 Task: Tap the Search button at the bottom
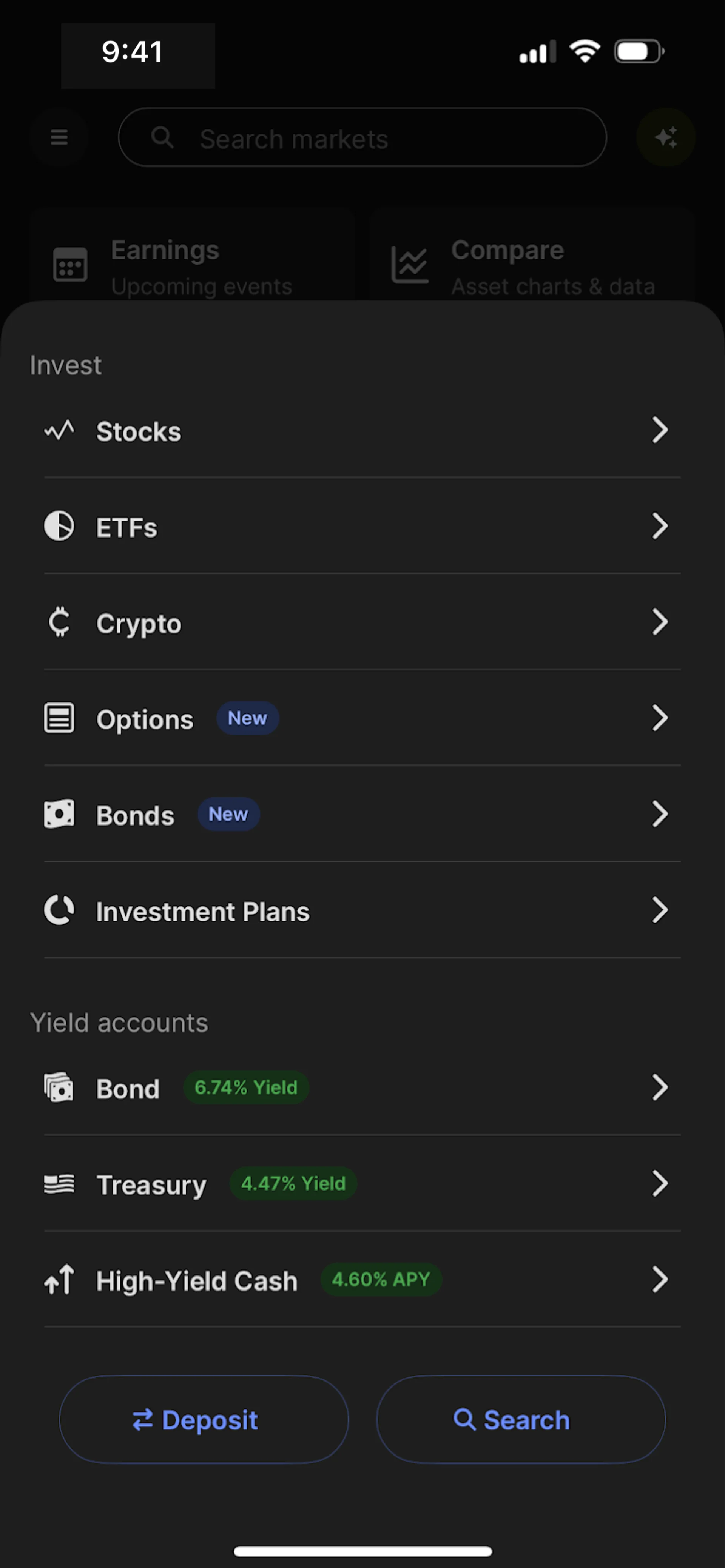521,1420
